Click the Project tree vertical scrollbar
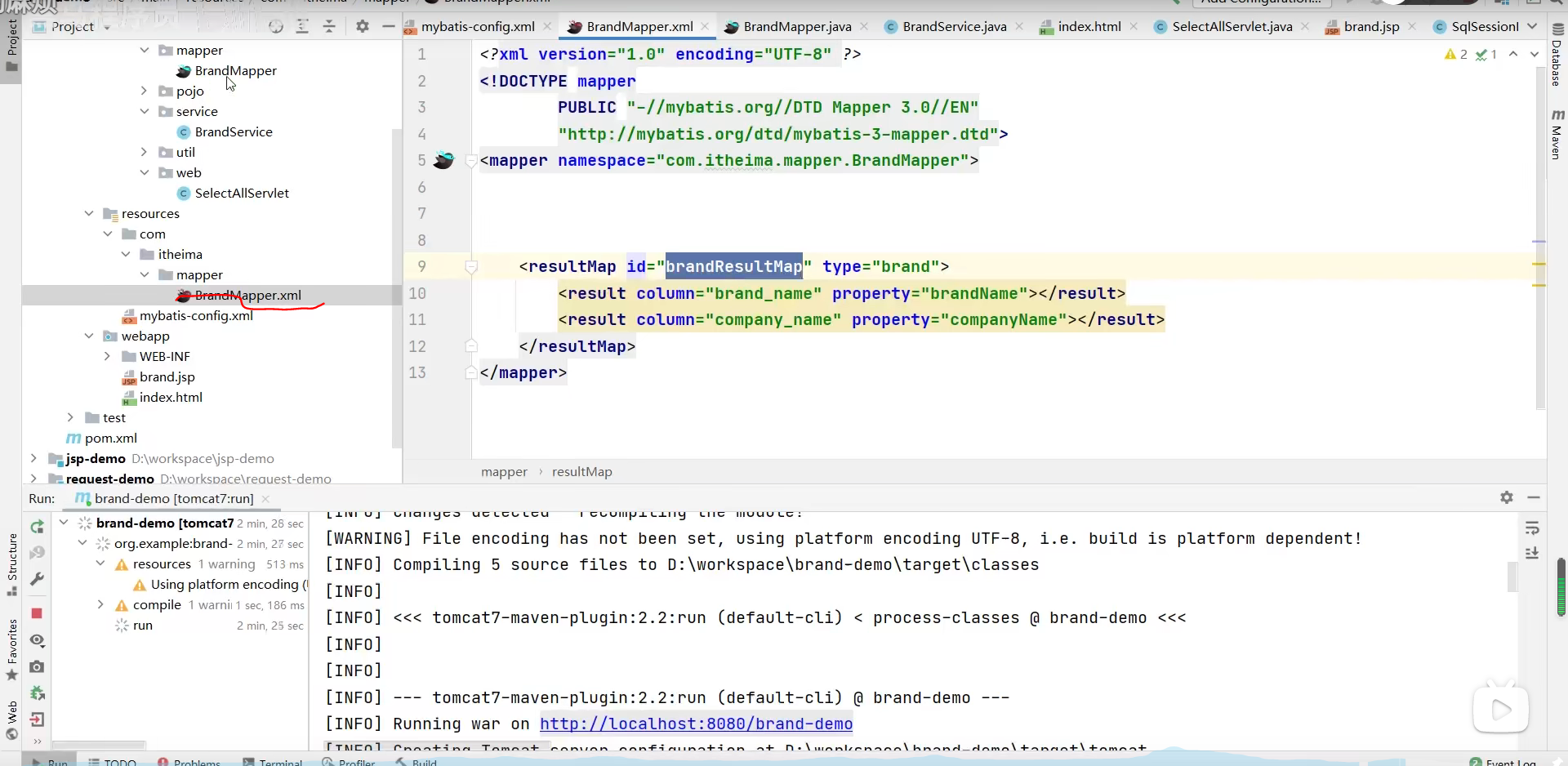The height and width of the screenshot is (766, 1568). [397, 288]
